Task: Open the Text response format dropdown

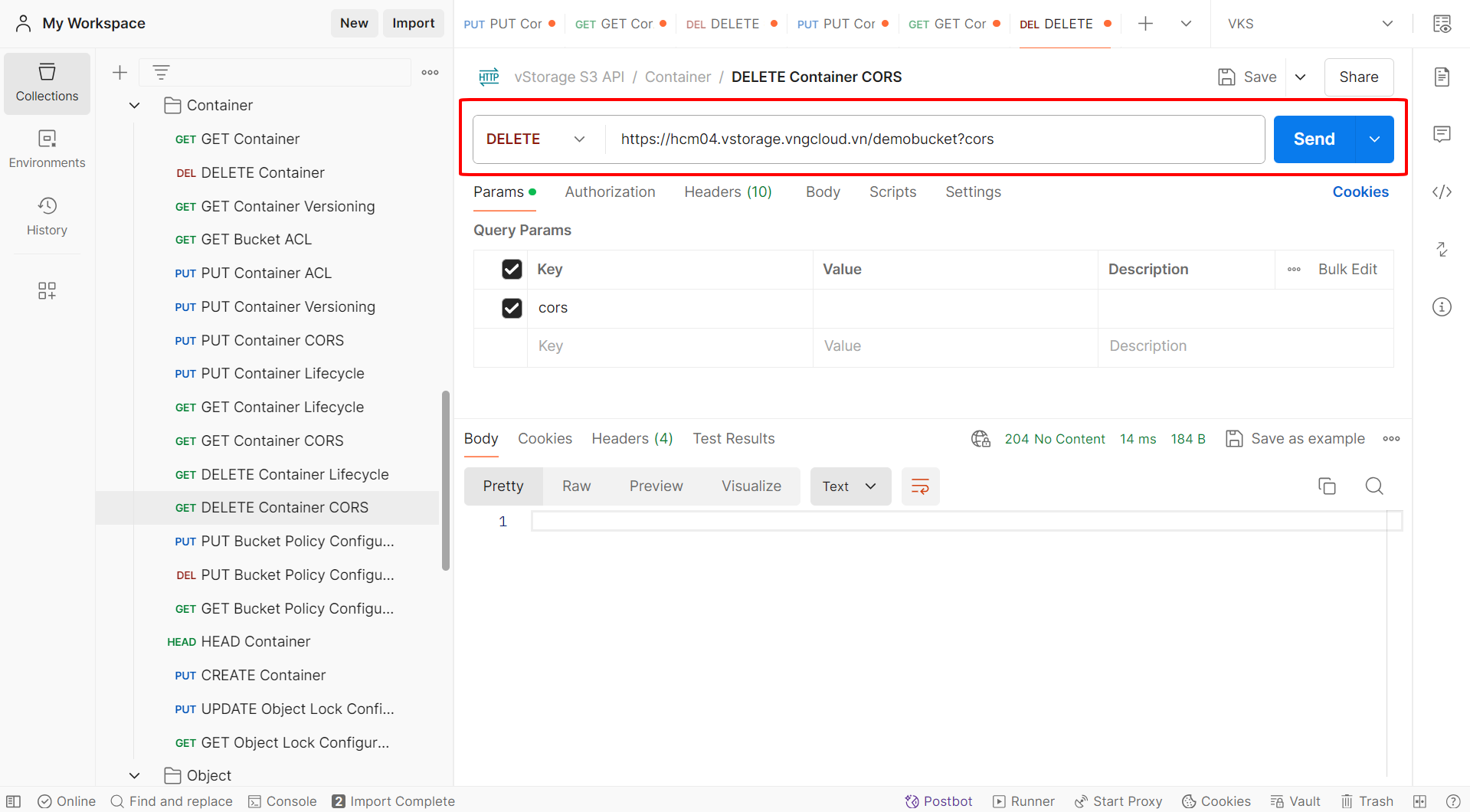Action: (850, 486)
